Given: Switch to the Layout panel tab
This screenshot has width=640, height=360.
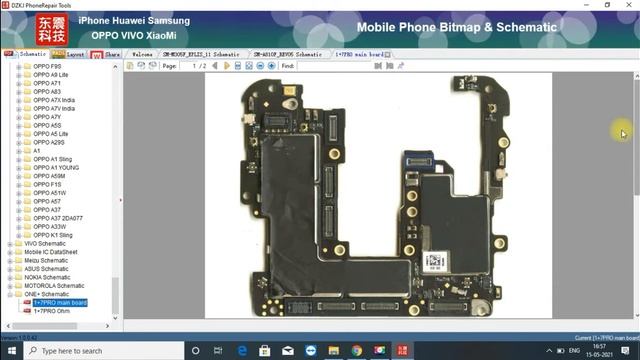Looking at the screenshot, I should click(x=69, y=54).
